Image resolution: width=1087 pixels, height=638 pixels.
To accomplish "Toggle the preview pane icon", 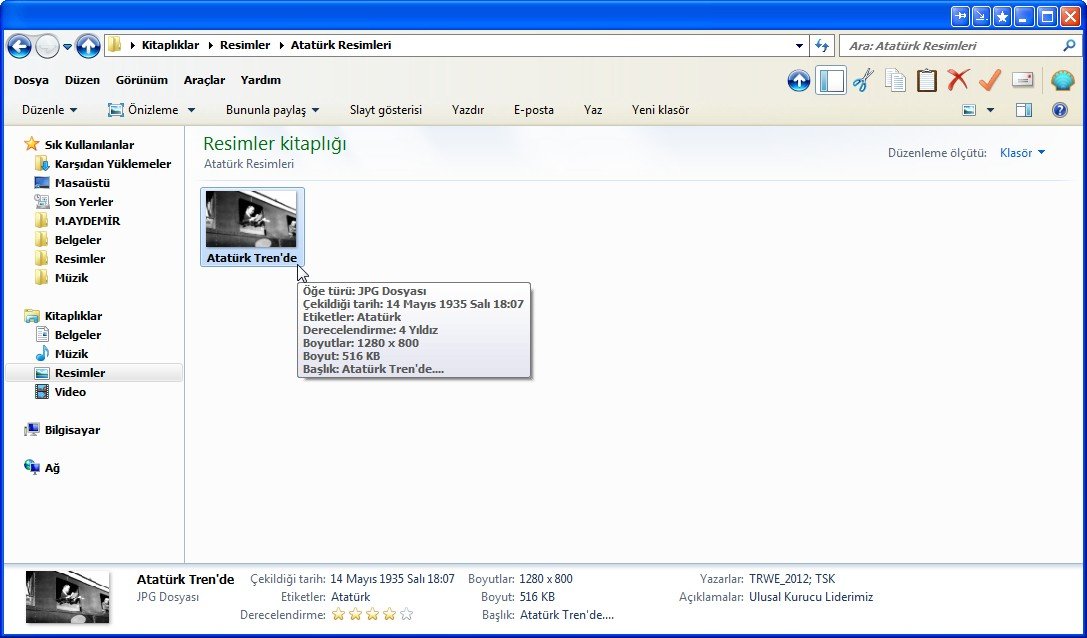I will tap(1024, 110).
